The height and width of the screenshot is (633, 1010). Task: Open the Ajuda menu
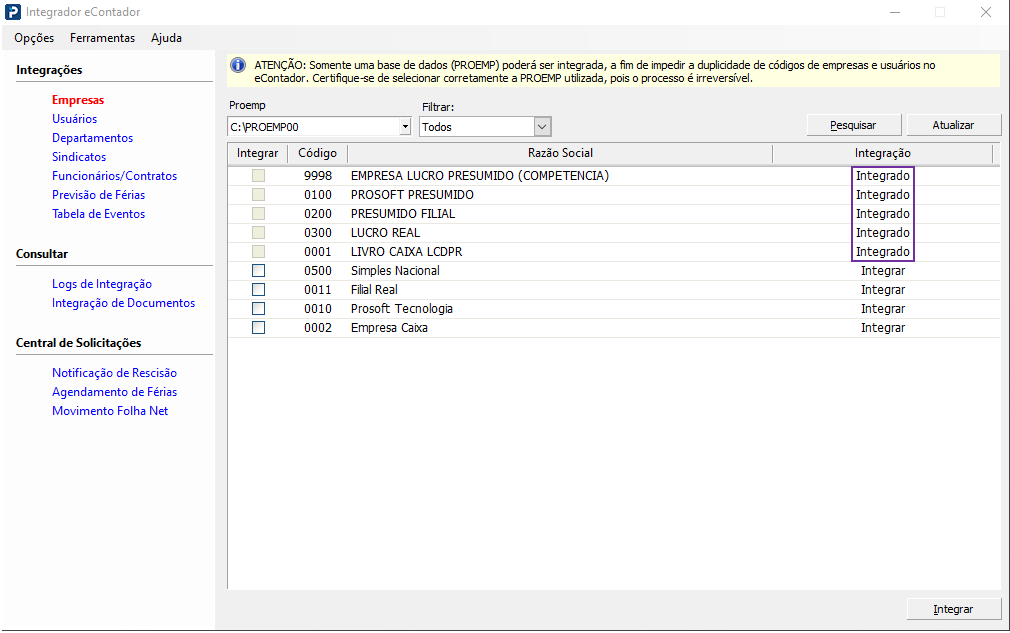(x=166, y=38)
